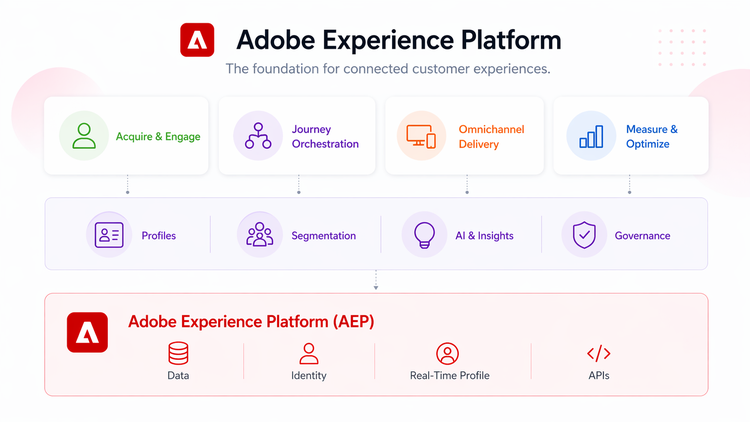
Task: Select the Omnichannel Delivery text label
Action: [491, 136]
